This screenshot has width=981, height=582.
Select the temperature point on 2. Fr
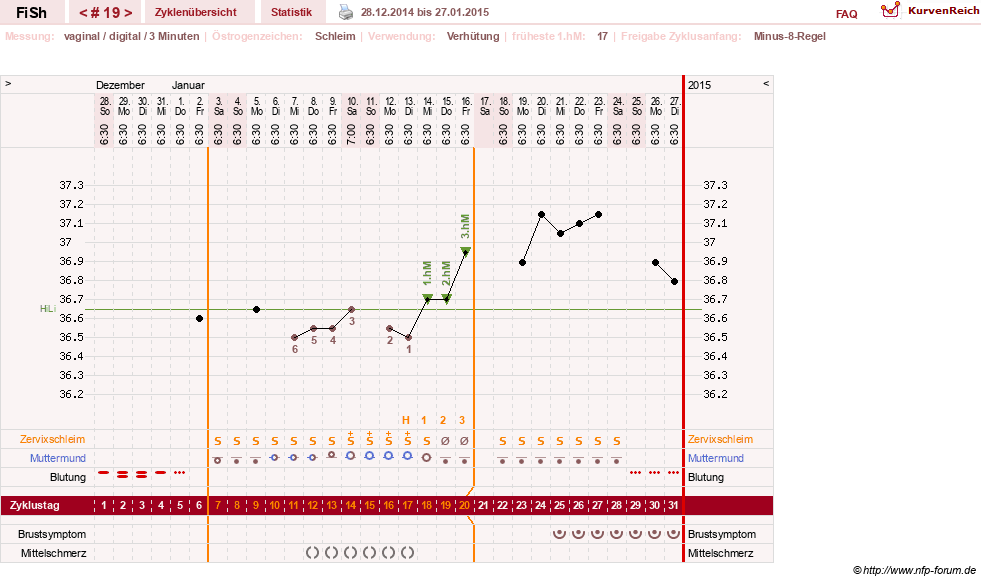click(x=200, y=319)
